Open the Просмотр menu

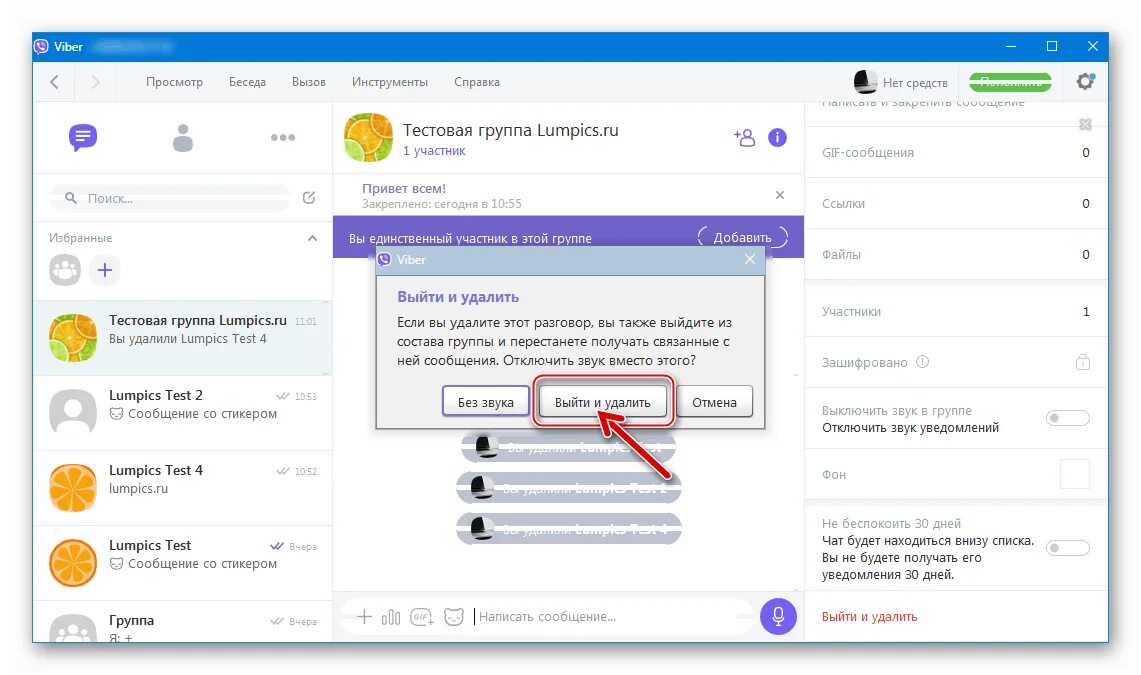(174, 82)
